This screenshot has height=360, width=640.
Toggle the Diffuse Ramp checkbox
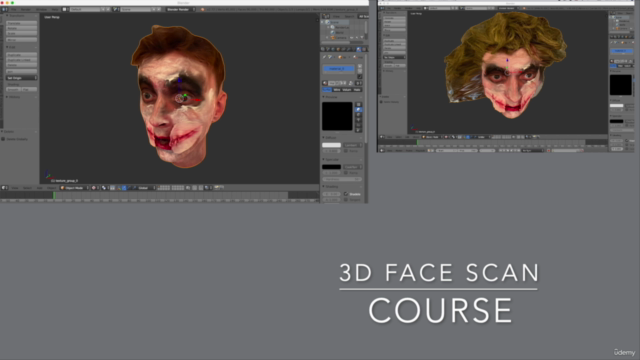point(346,151)
